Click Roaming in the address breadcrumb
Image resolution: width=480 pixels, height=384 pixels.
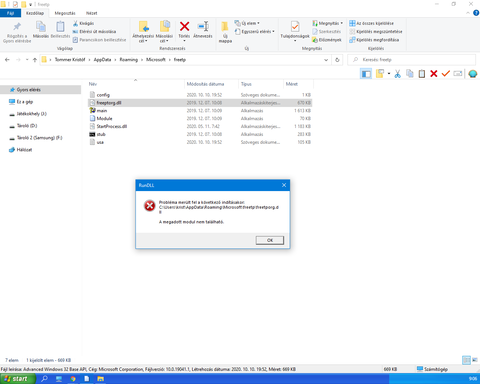pos(129,60)
